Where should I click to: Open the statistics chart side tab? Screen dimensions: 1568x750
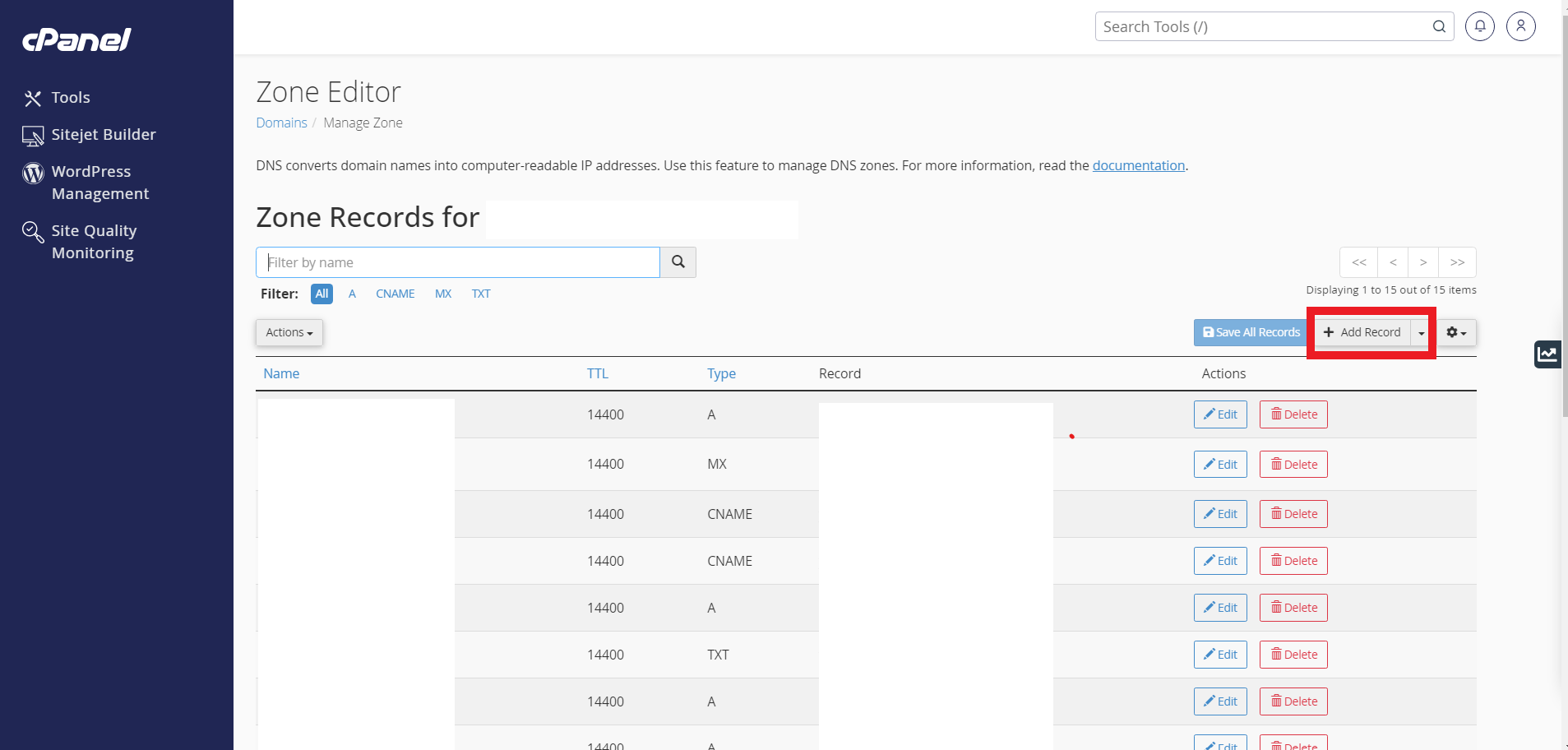[1547, 354]
